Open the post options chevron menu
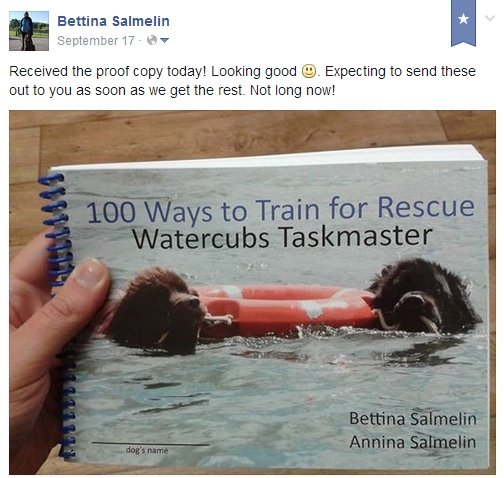504x478 pixels. pos(490,18)
